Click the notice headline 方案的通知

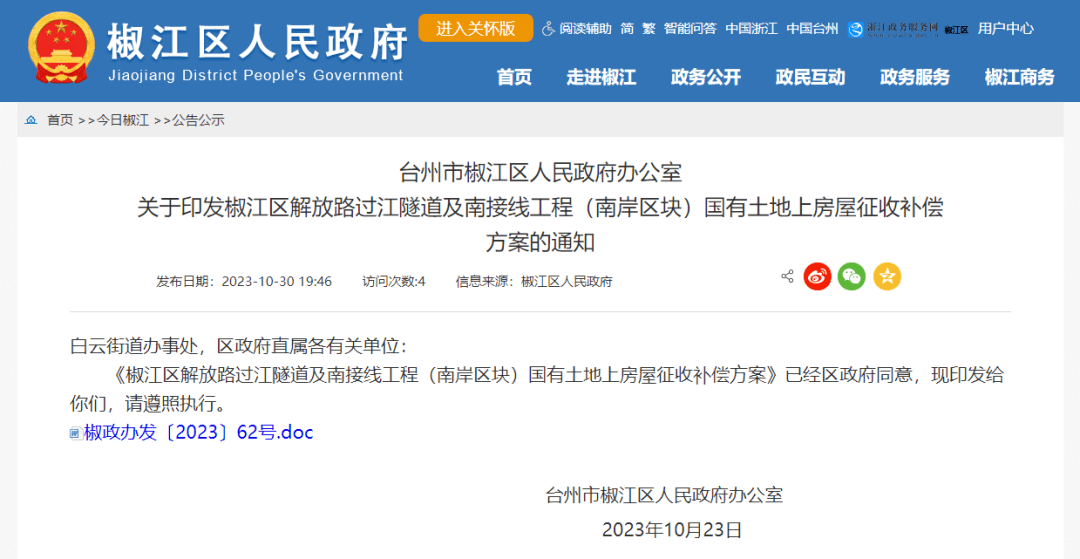click(540, 242)
